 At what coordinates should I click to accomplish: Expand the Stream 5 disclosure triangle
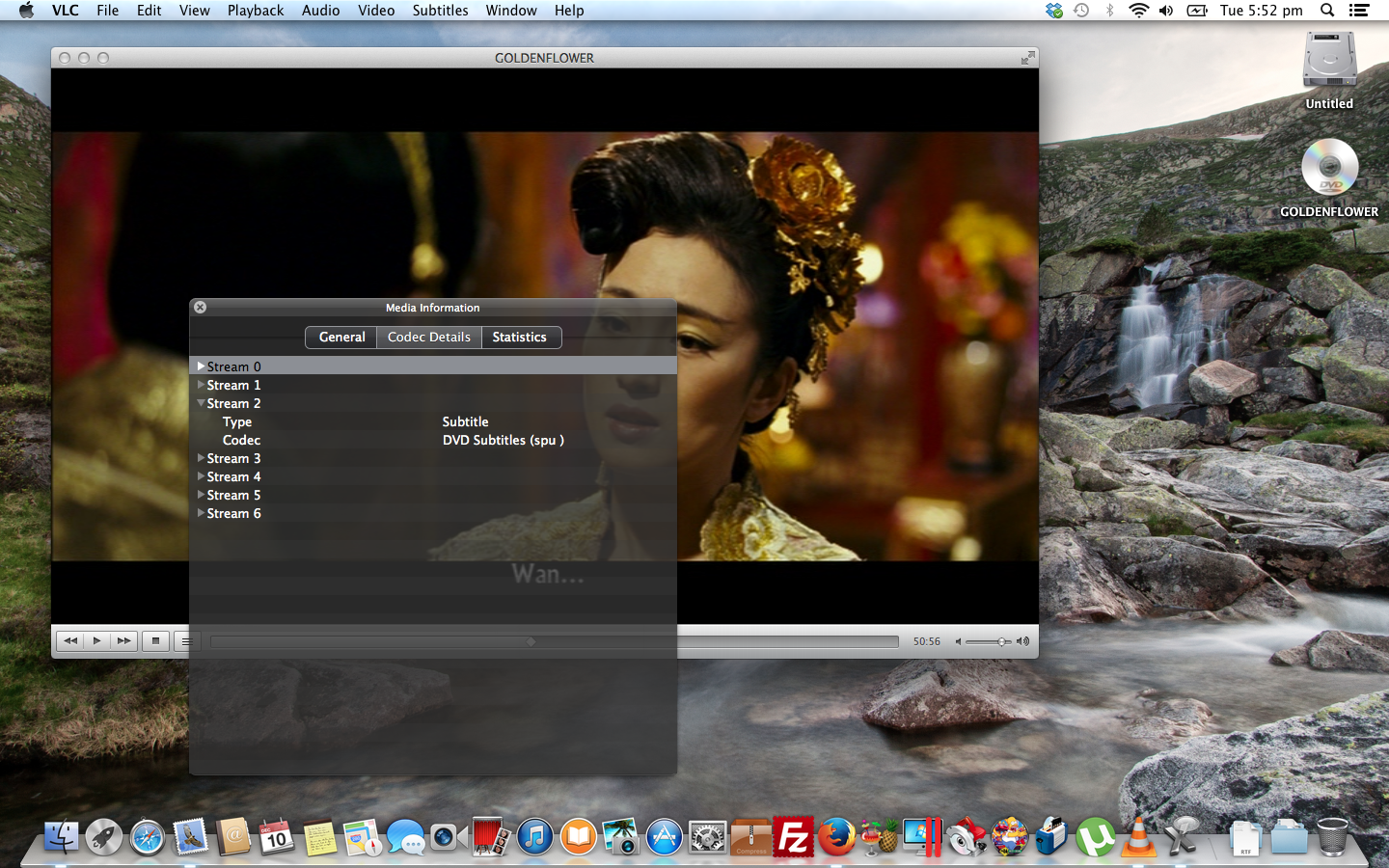(201, 495)
